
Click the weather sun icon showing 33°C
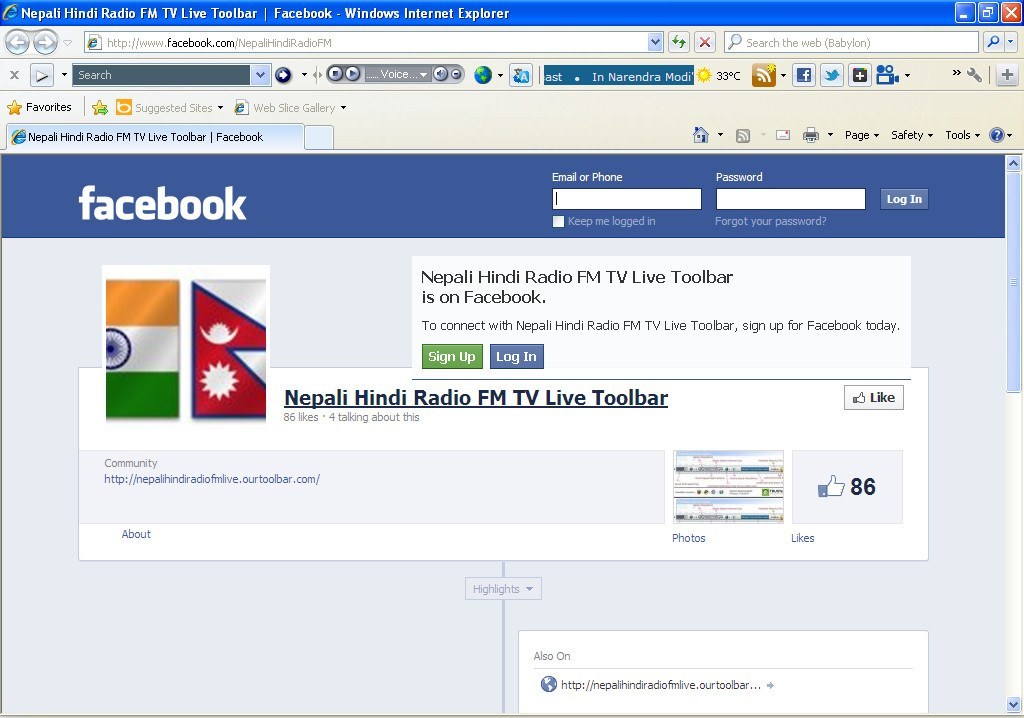click(x=703, y=74)
